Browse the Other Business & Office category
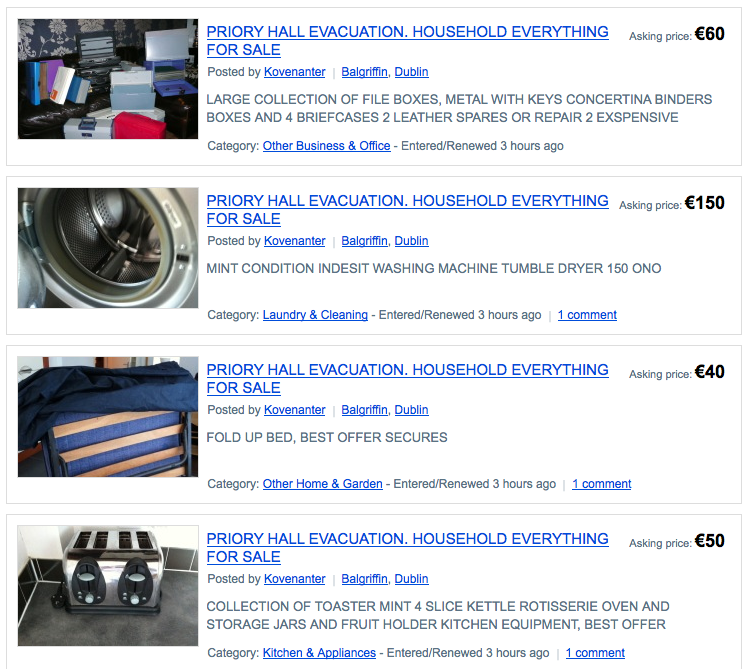 pyautogui.click(x=326, y=146)
